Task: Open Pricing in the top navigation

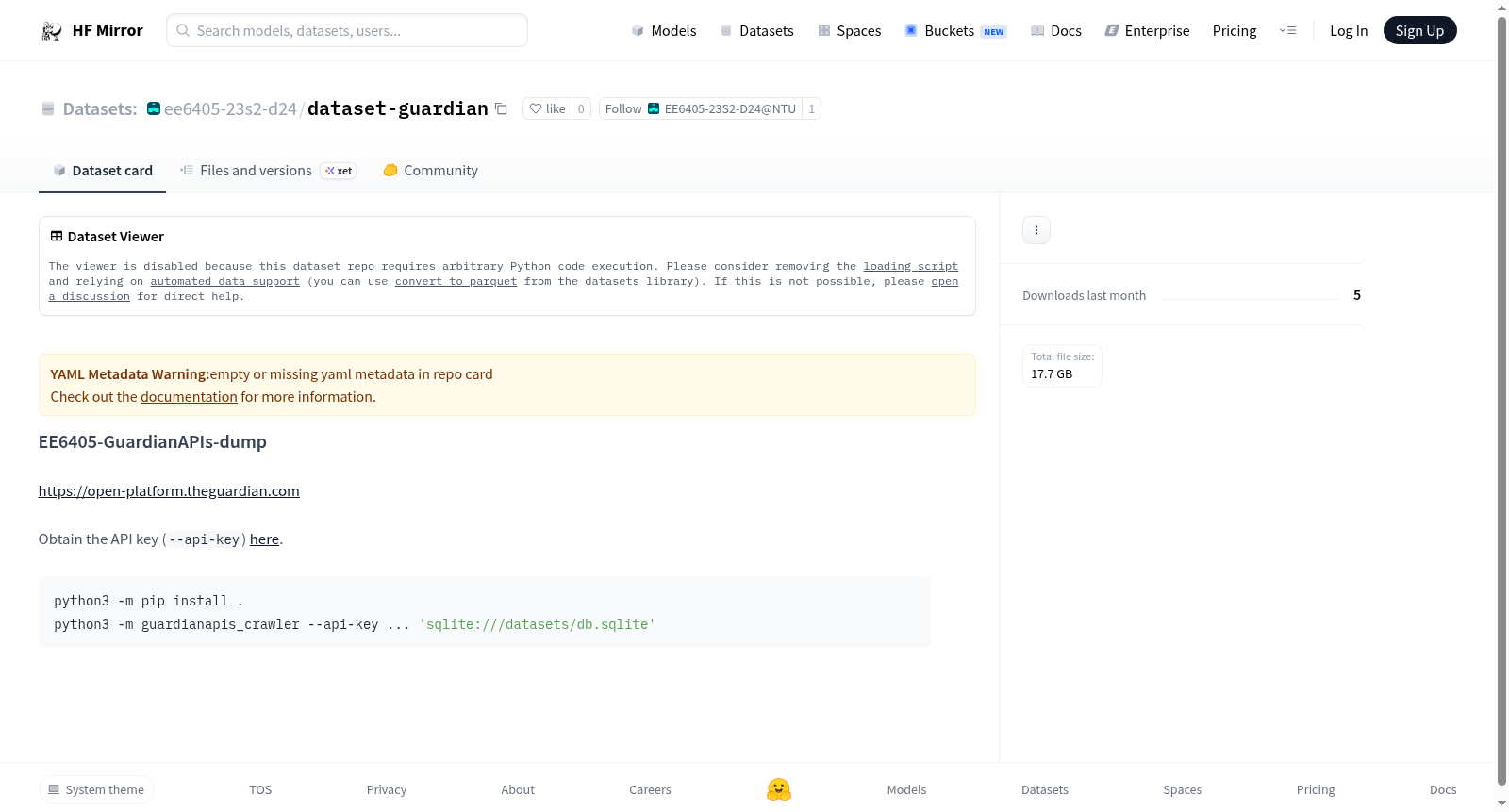Action: pyautogui.click(x=1235, y=30)
